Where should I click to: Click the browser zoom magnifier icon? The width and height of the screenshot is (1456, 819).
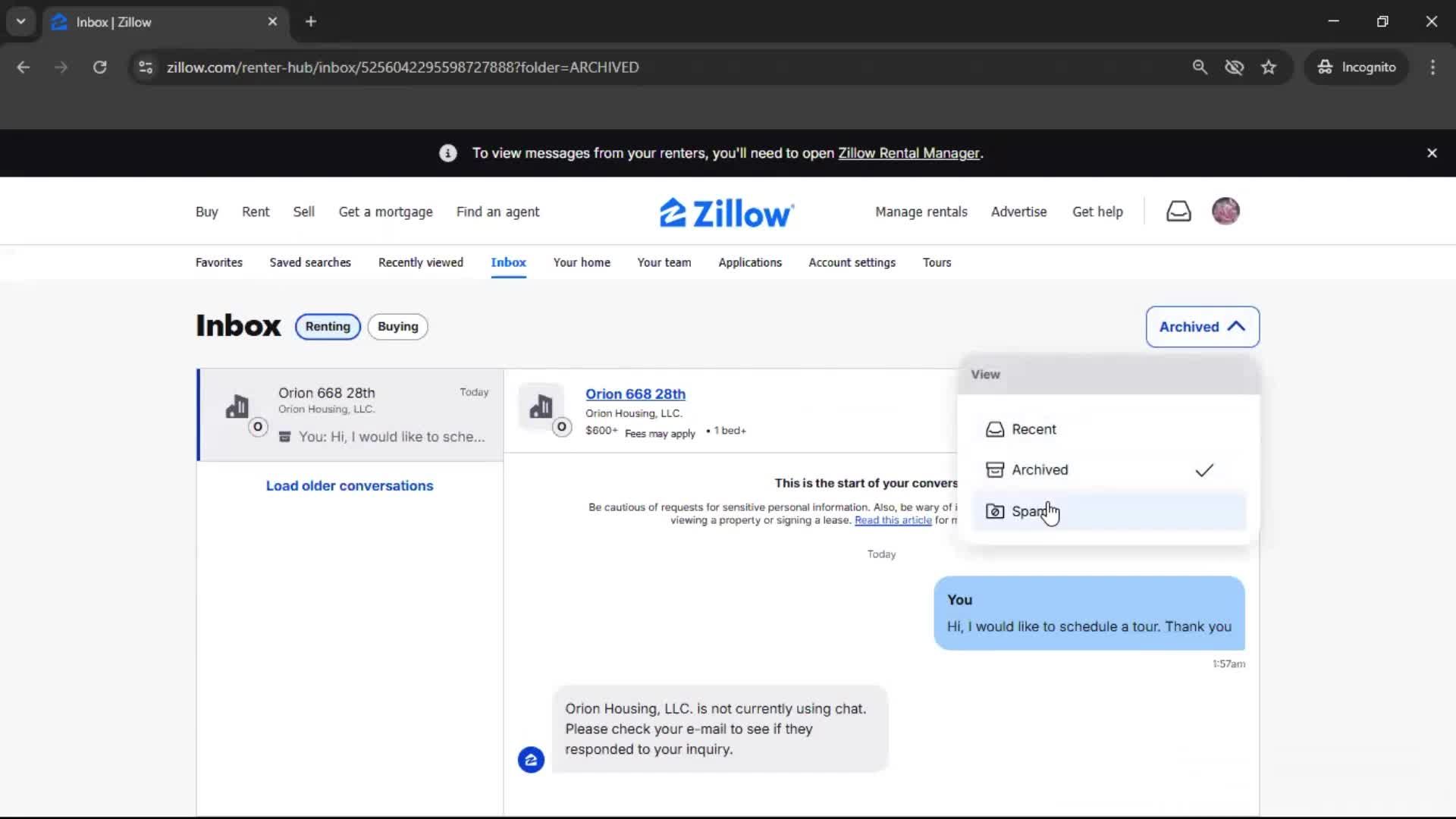(x=1200, y=67)
